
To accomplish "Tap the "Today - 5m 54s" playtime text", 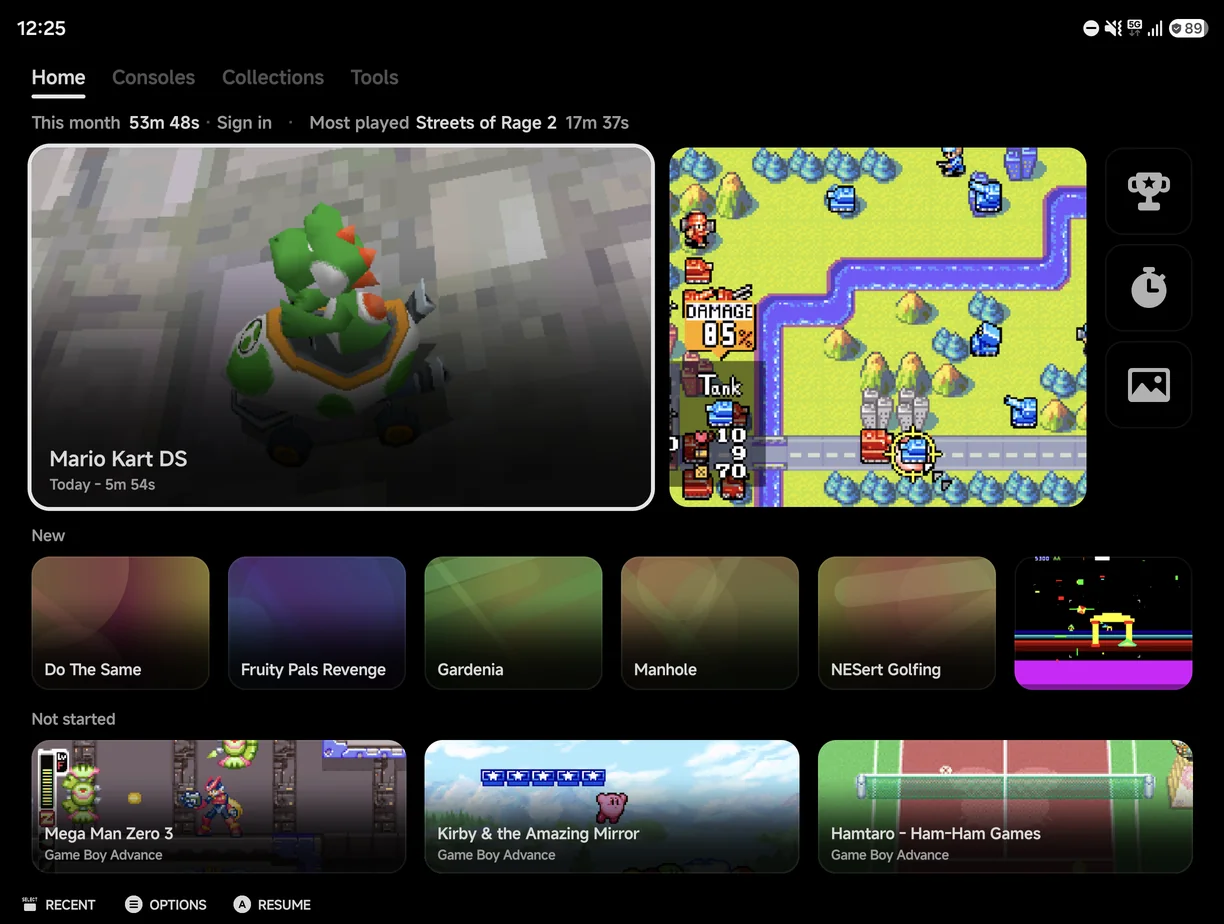I will pos(102,485).
